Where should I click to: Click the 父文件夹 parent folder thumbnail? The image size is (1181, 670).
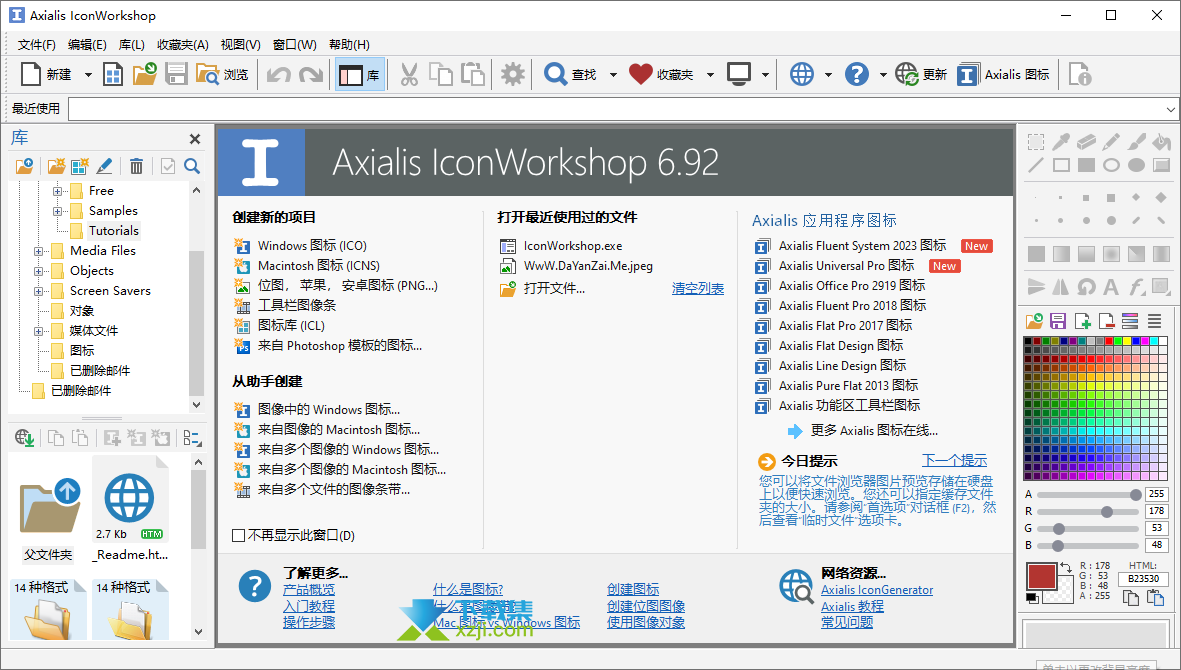(49, 519)
